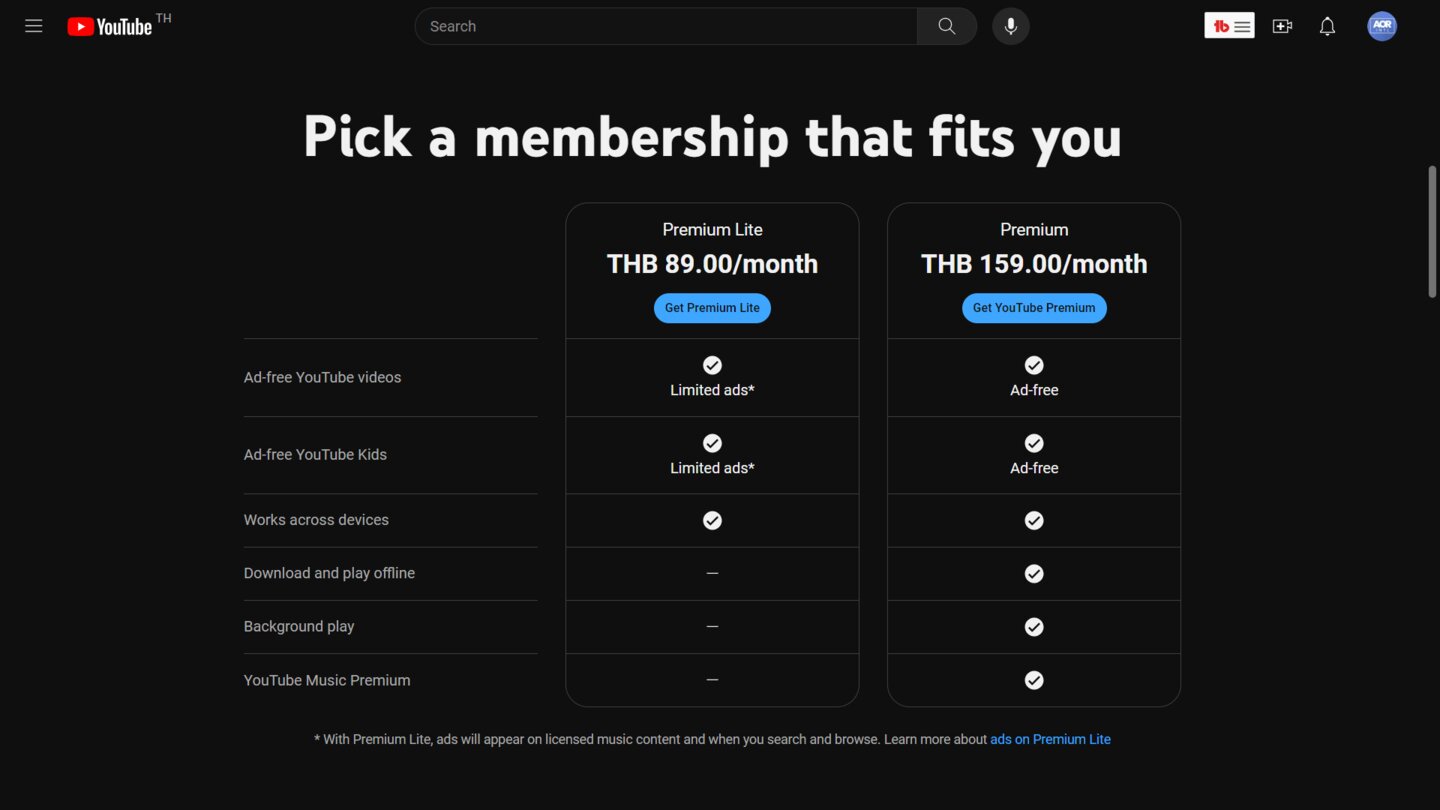Go to YouTube home via logo
Image resolution: width=1440 pixels, height=810 pixels.
110,27
